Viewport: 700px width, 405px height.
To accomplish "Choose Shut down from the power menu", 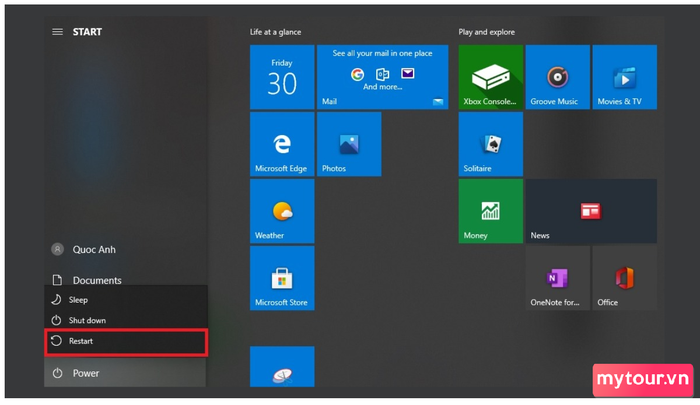I will [126, 320].
